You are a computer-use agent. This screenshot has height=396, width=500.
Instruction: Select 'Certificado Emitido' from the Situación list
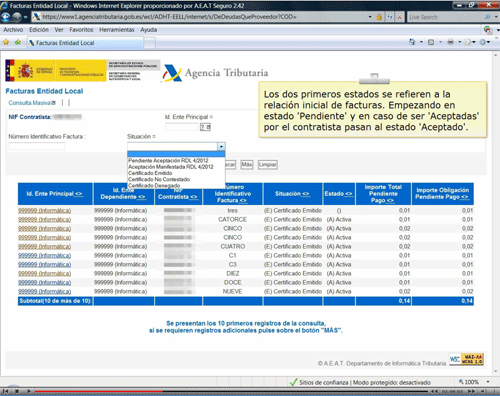click(x=176, y=173)
